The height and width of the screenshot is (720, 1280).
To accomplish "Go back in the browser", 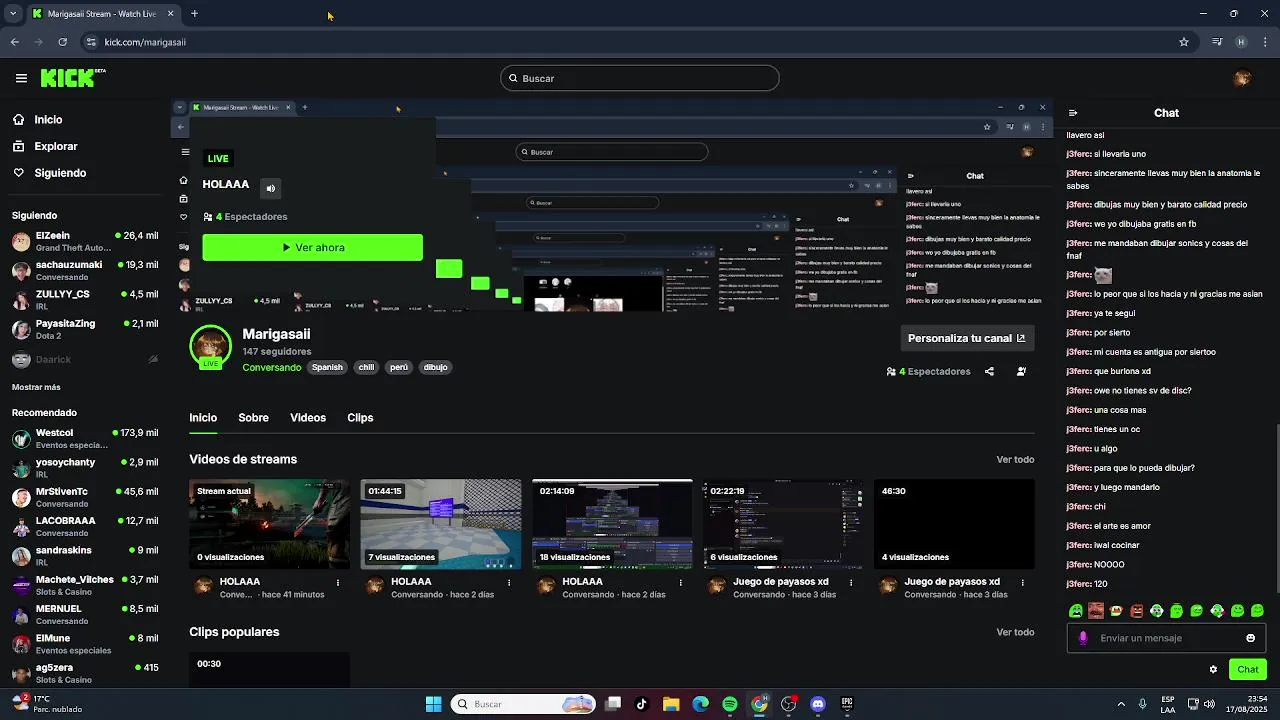I will click(15, 42).
